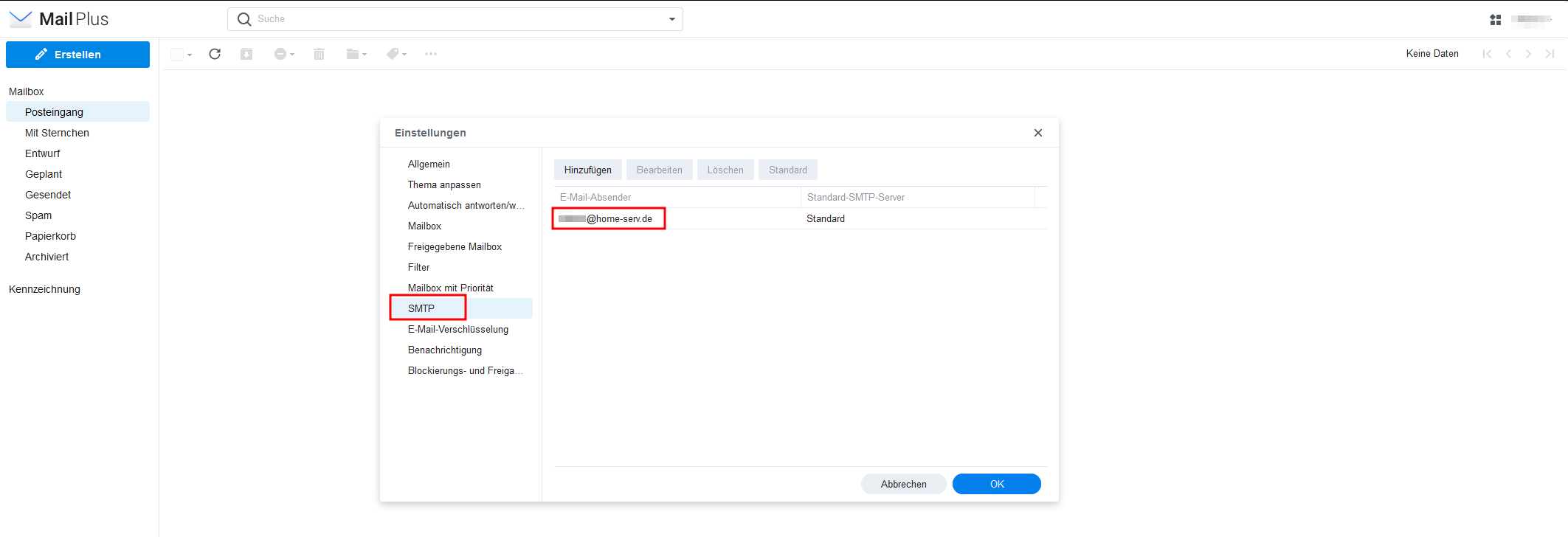Open the move-to-folder dropdown
This screenshot has height=537, width=1568.
(356, 54)
